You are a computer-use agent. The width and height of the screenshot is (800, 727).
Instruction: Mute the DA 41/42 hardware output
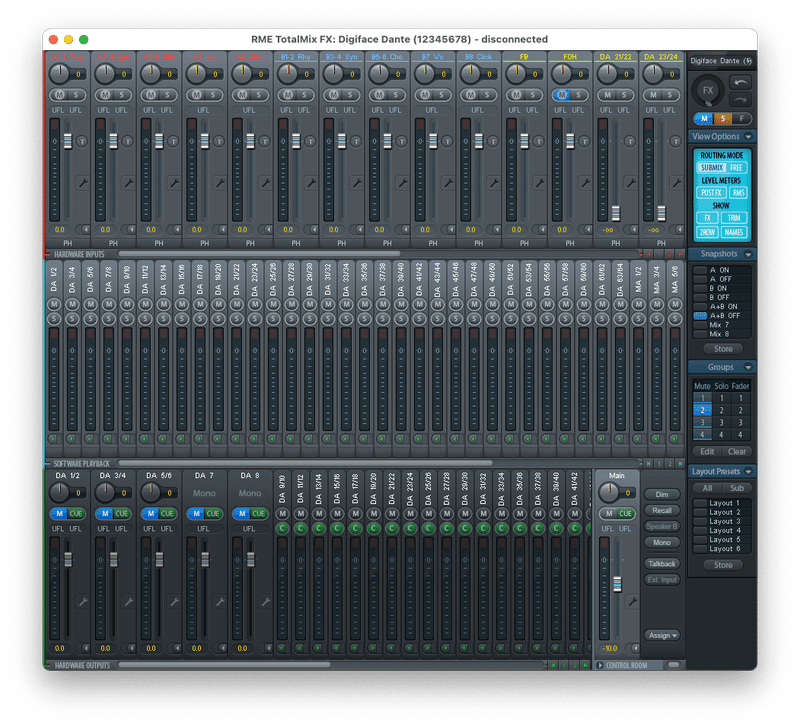tap(574, 513)
